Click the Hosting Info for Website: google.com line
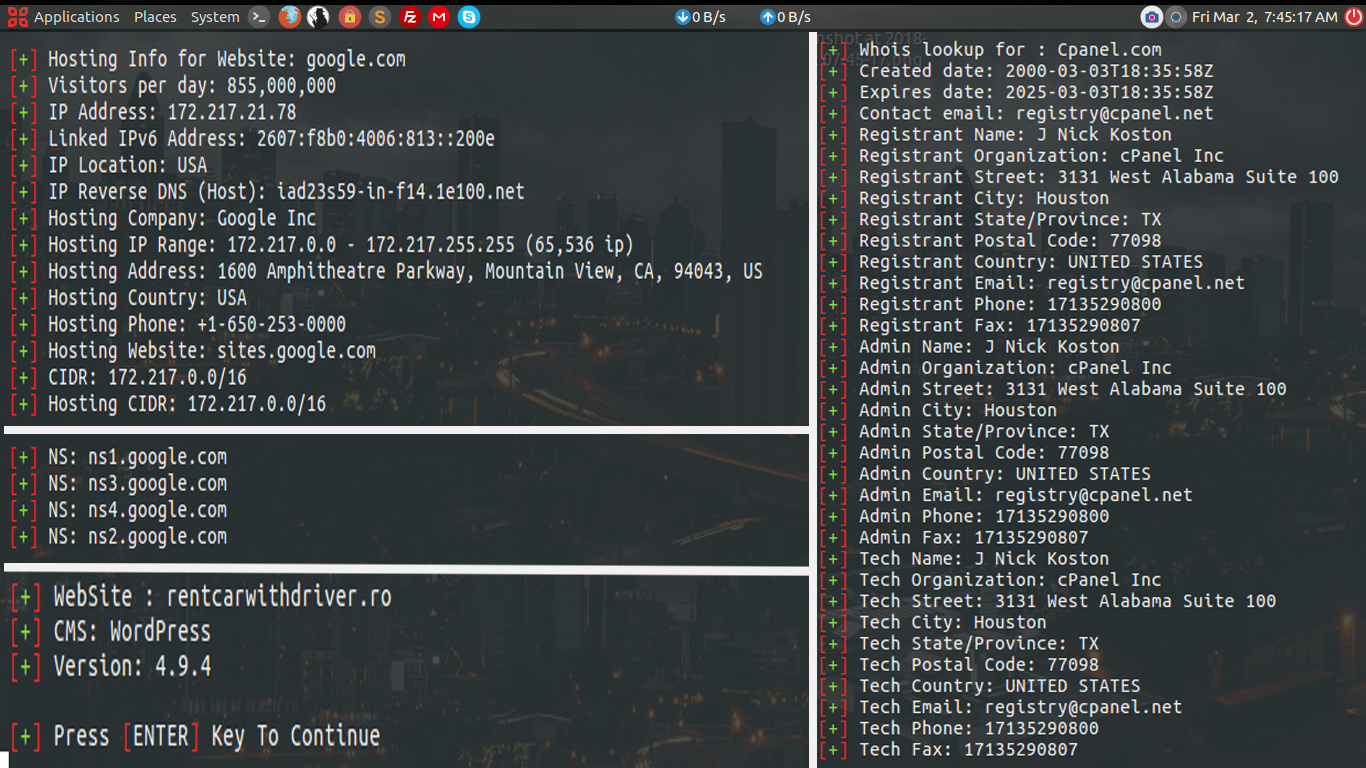 pyautogui.click(x=208, y=59)
